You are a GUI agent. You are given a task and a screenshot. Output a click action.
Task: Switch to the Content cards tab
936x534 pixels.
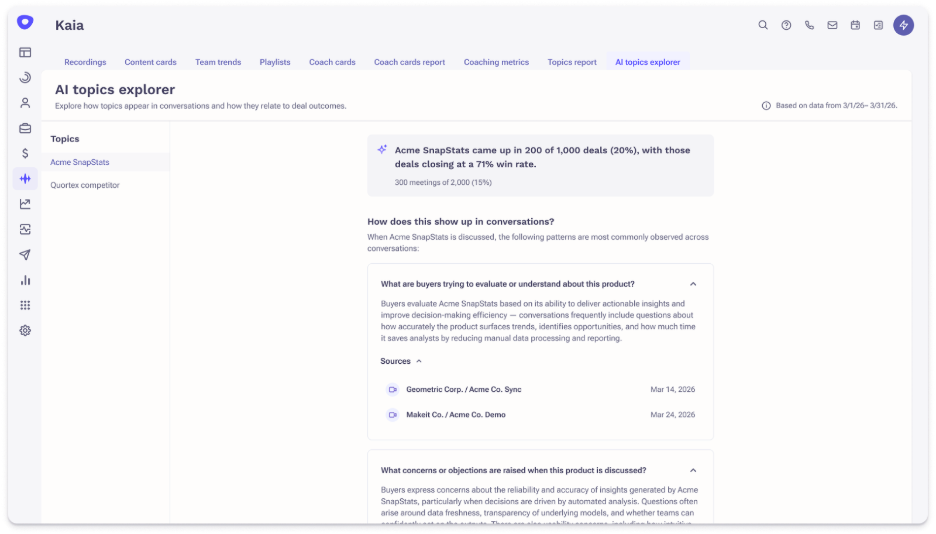[x=150, y=62]
